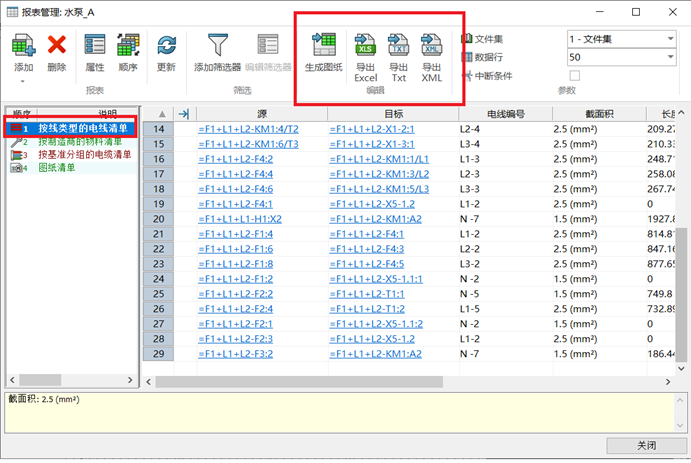691x463 pixels.
Task: Open target link =F1+L1+L2-X5-1.1:1
Action: (x=376, y=279)
